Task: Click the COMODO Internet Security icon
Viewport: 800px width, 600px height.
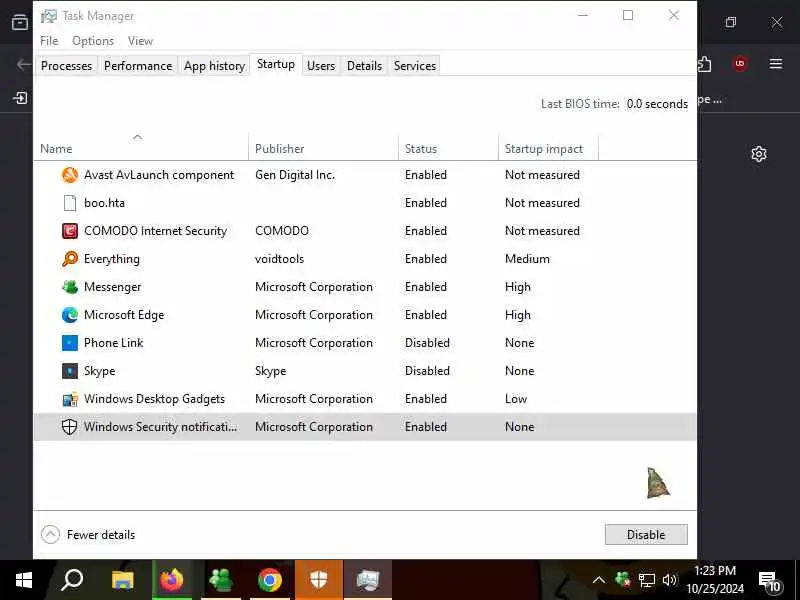Action: tap(70, 231)
